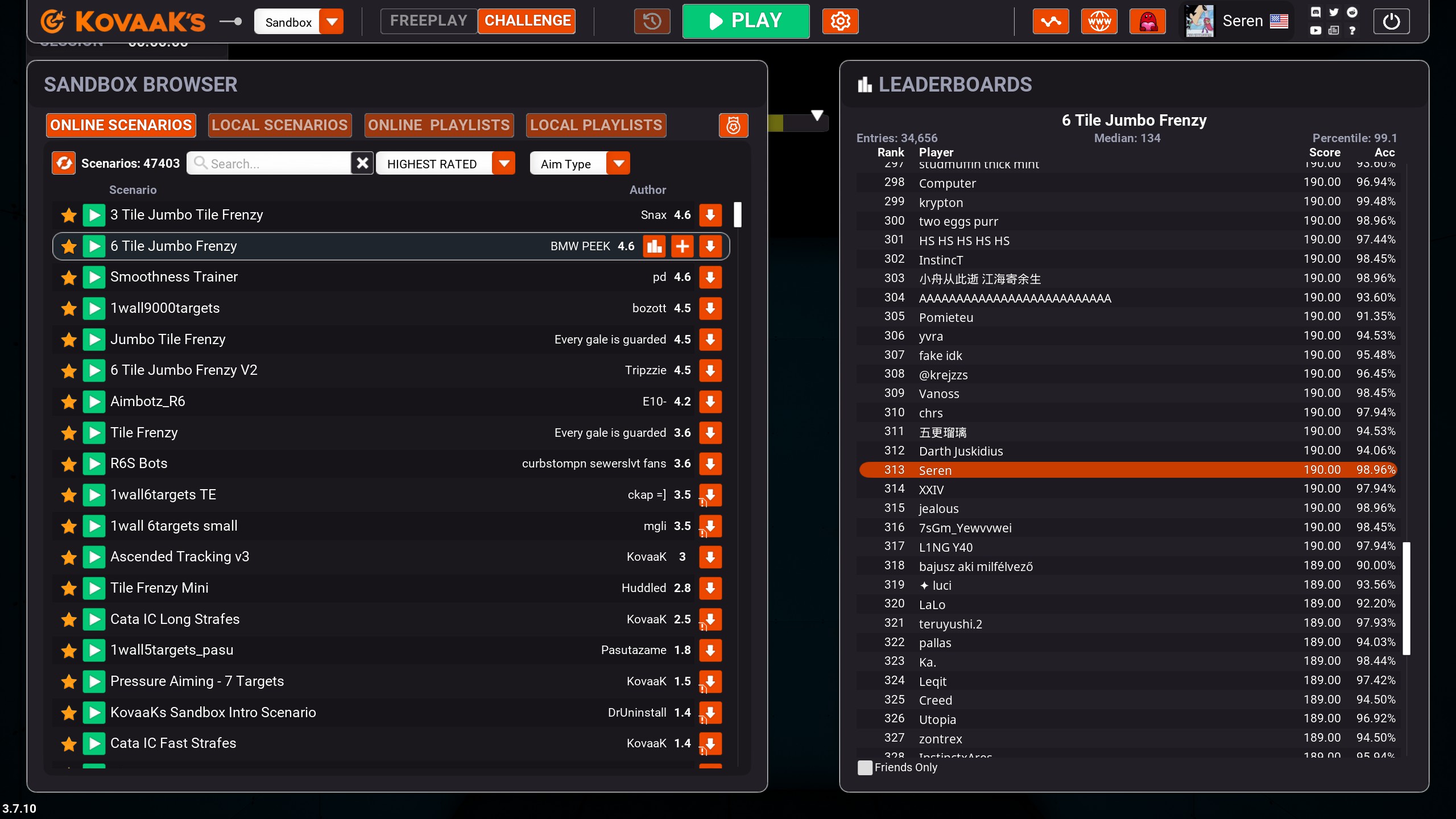Open the globe www website icon
This screenshot has height=819, width=1456.
coord(1099,22)
